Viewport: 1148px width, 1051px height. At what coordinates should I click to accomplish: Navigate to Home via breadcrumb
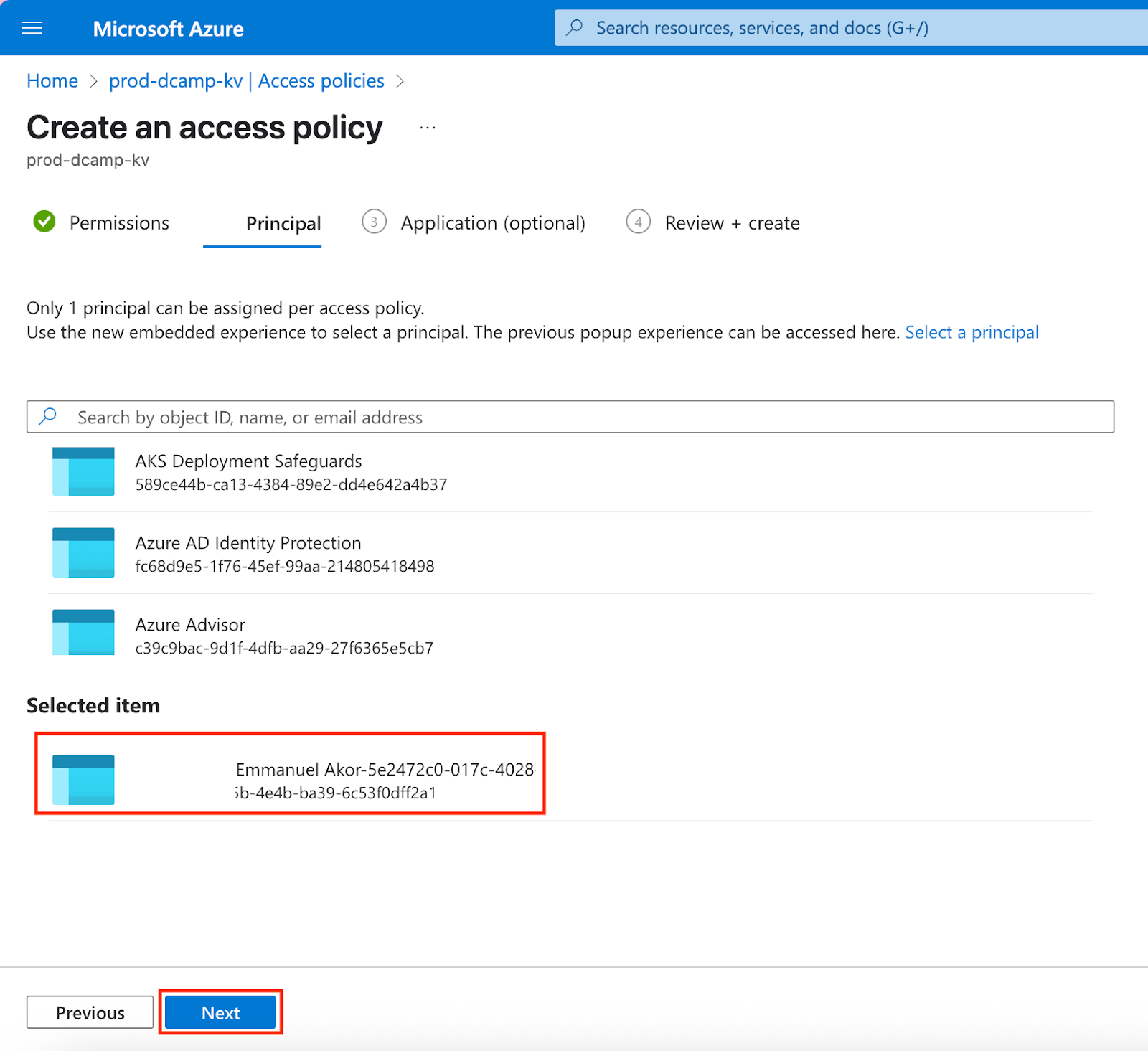tap(52, 80)
